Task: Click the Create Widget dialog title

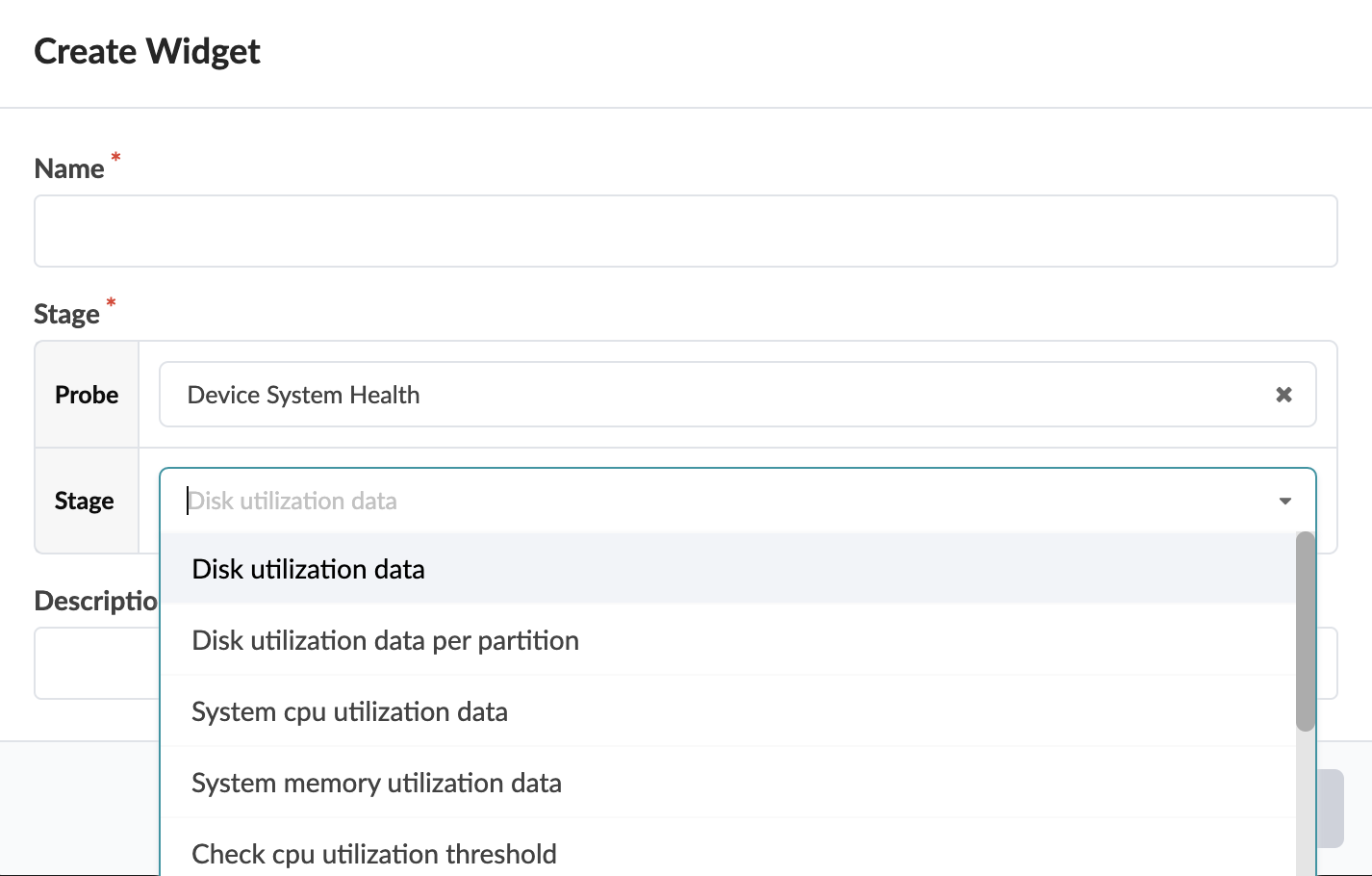Action: coord(146,51)
